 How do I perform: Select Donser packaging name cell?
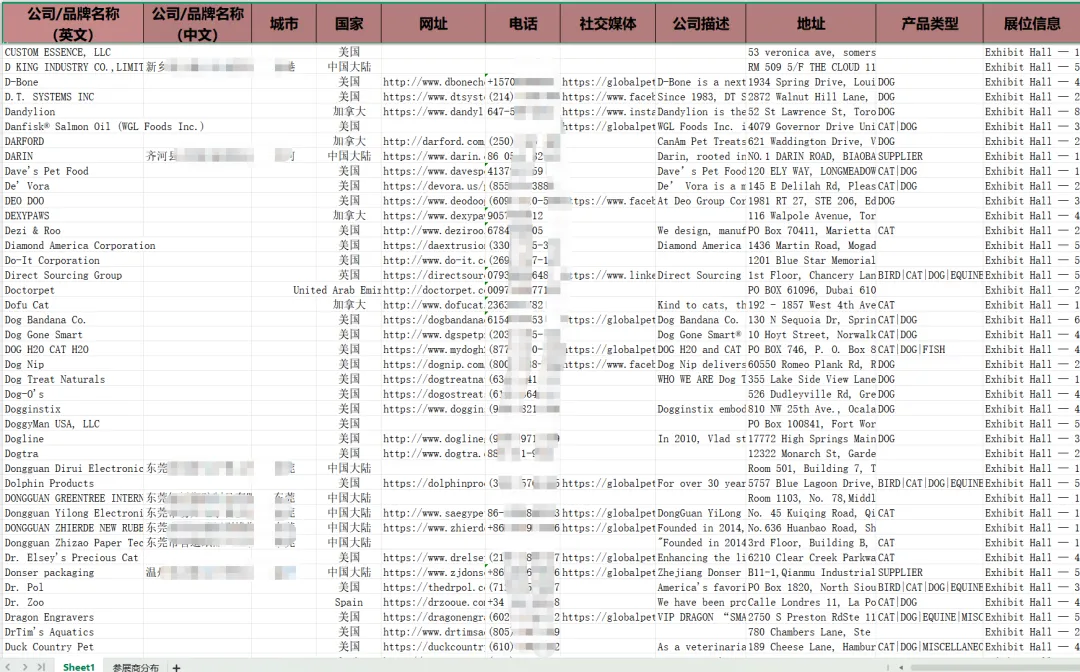point(73,573)
